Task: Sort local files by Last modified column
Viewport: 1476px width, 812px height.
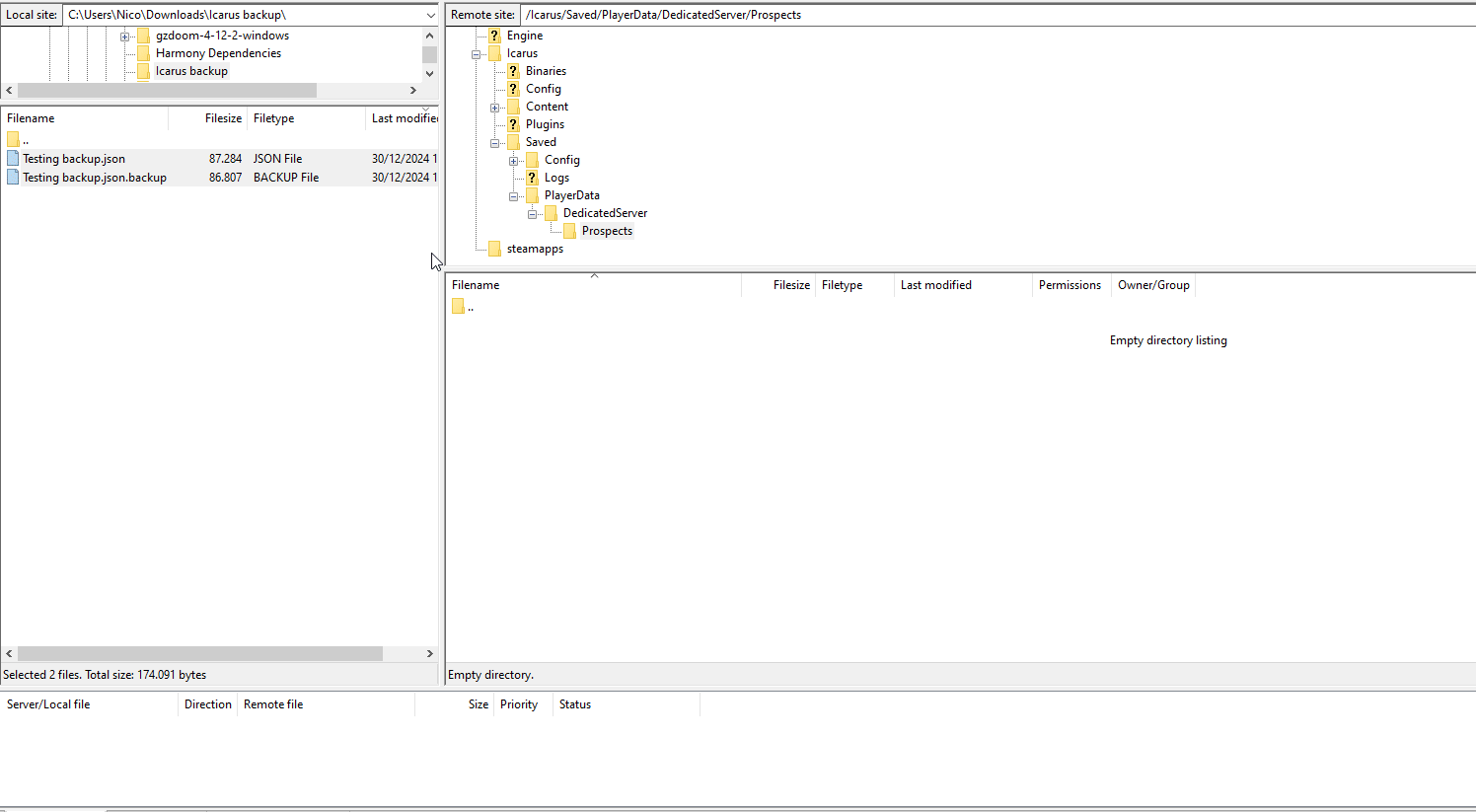Action: point(403,118)
